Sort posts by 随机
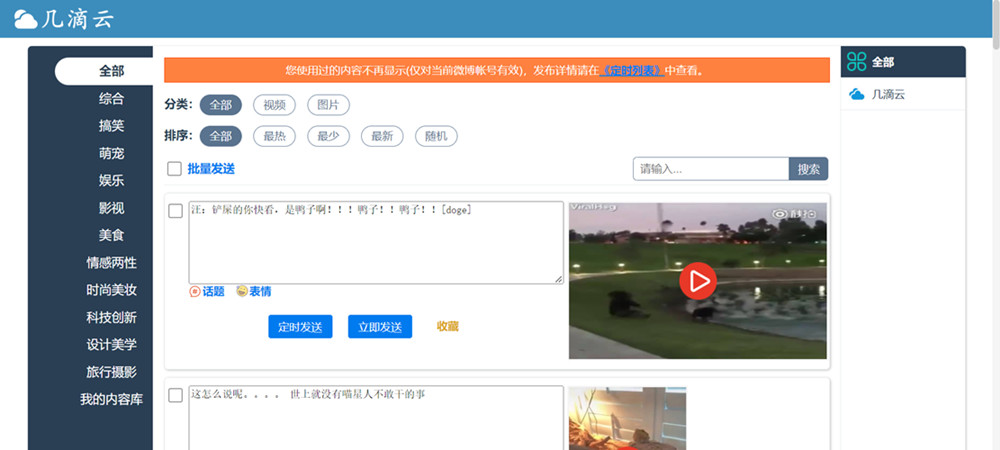 coord(436,136)
